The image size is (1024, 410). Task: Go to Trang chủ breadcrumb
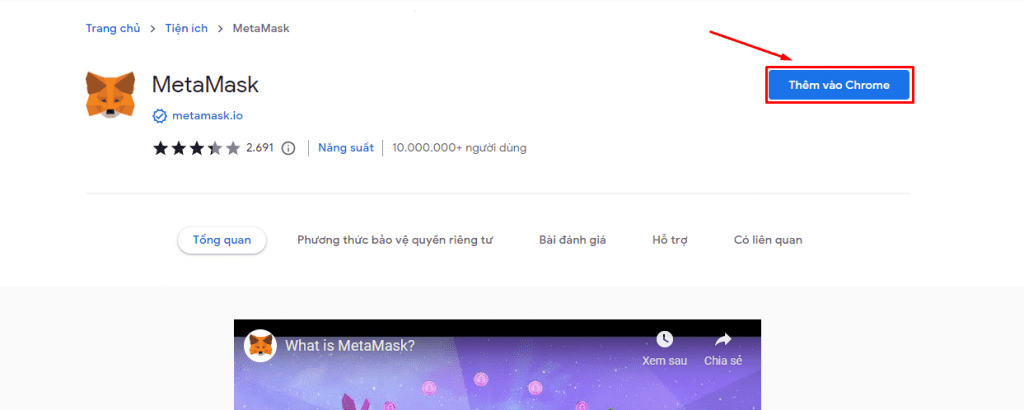(x=113, y=29)
